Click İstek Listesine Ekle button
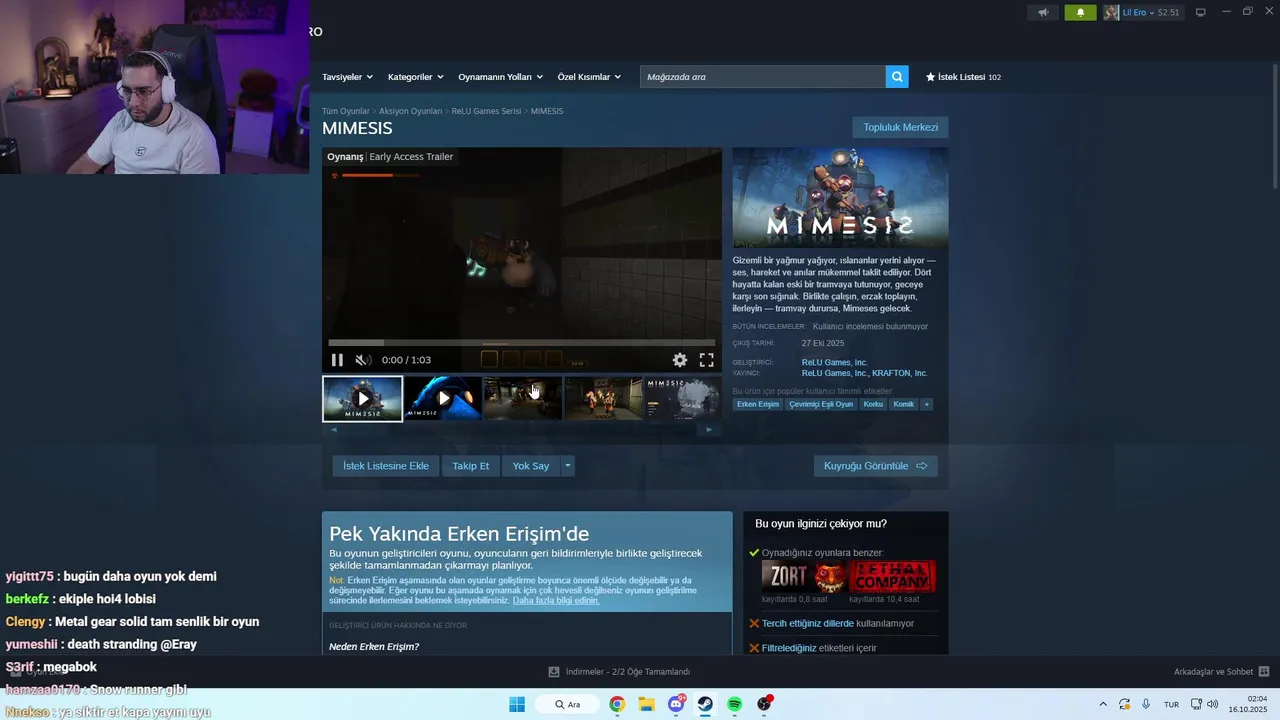The width and height of the screenshot is (1280, 720). 386,466
